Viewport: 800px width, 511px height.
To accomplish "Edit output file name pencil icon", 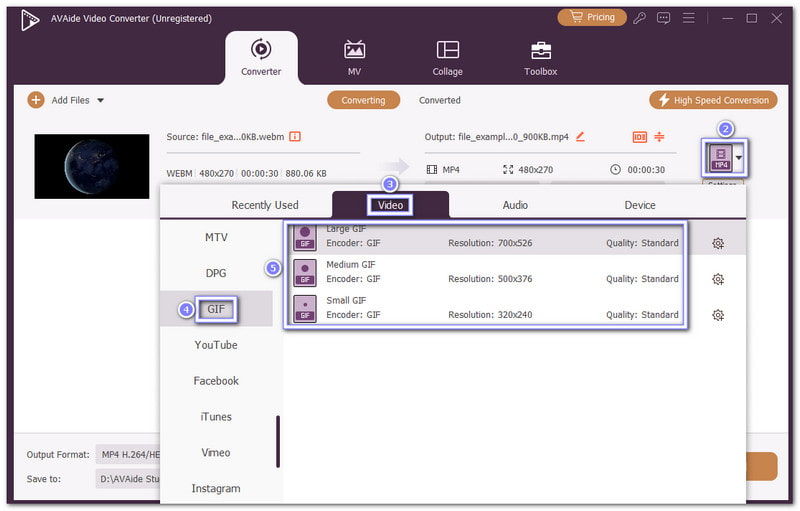I will (580, 137).
